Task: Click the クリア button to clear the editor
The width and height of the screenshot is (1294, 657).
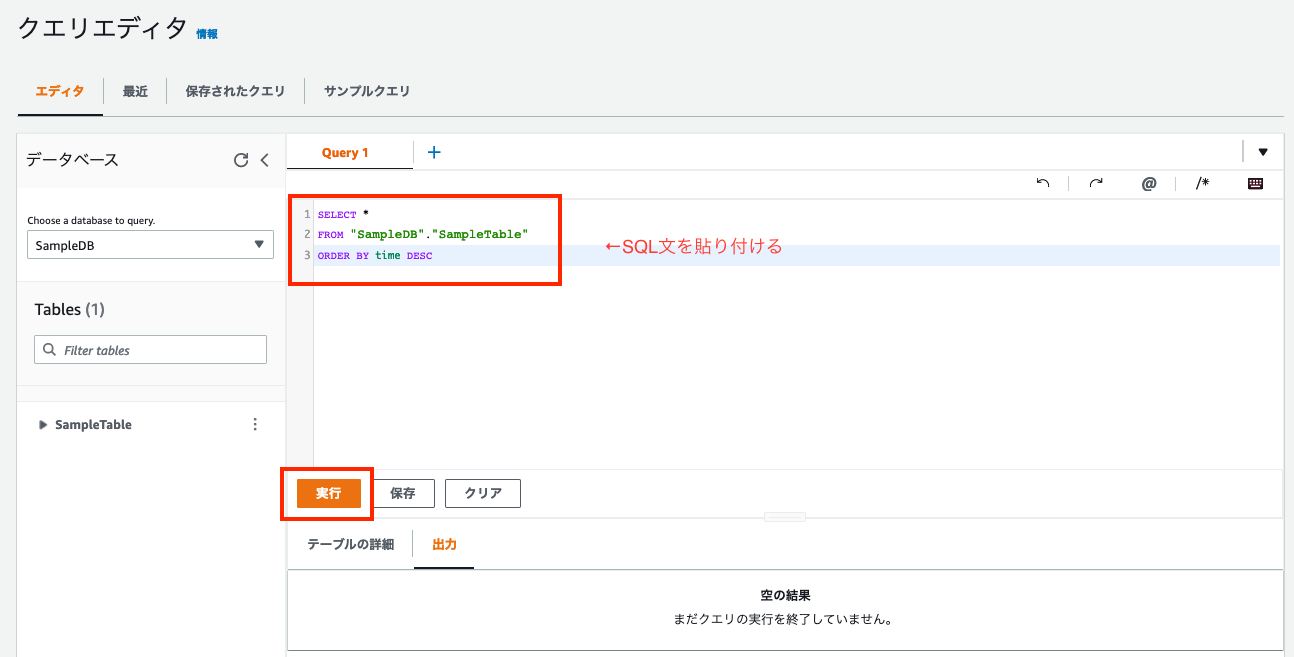Action: click(x=482, y=492)
